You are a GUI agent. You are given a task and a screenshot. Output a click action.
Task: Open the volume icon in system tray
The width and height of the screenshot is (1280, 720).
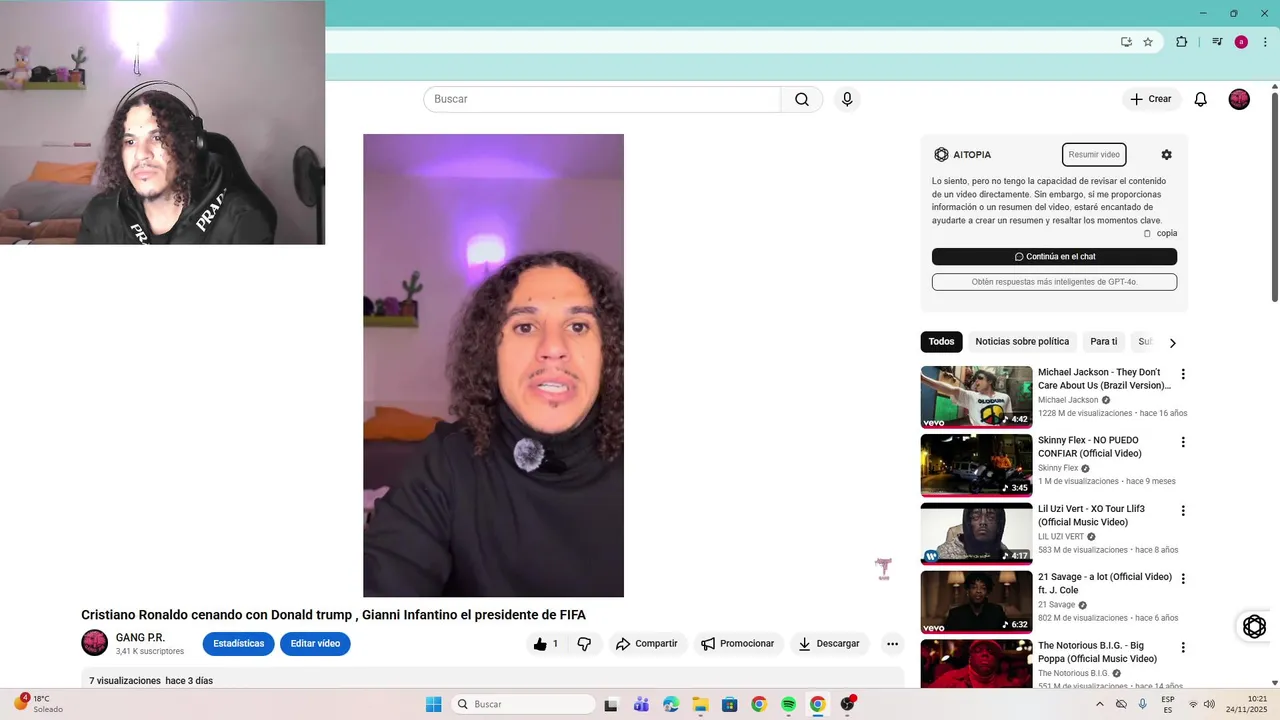pyautogui.click(x=1211, y=705)
